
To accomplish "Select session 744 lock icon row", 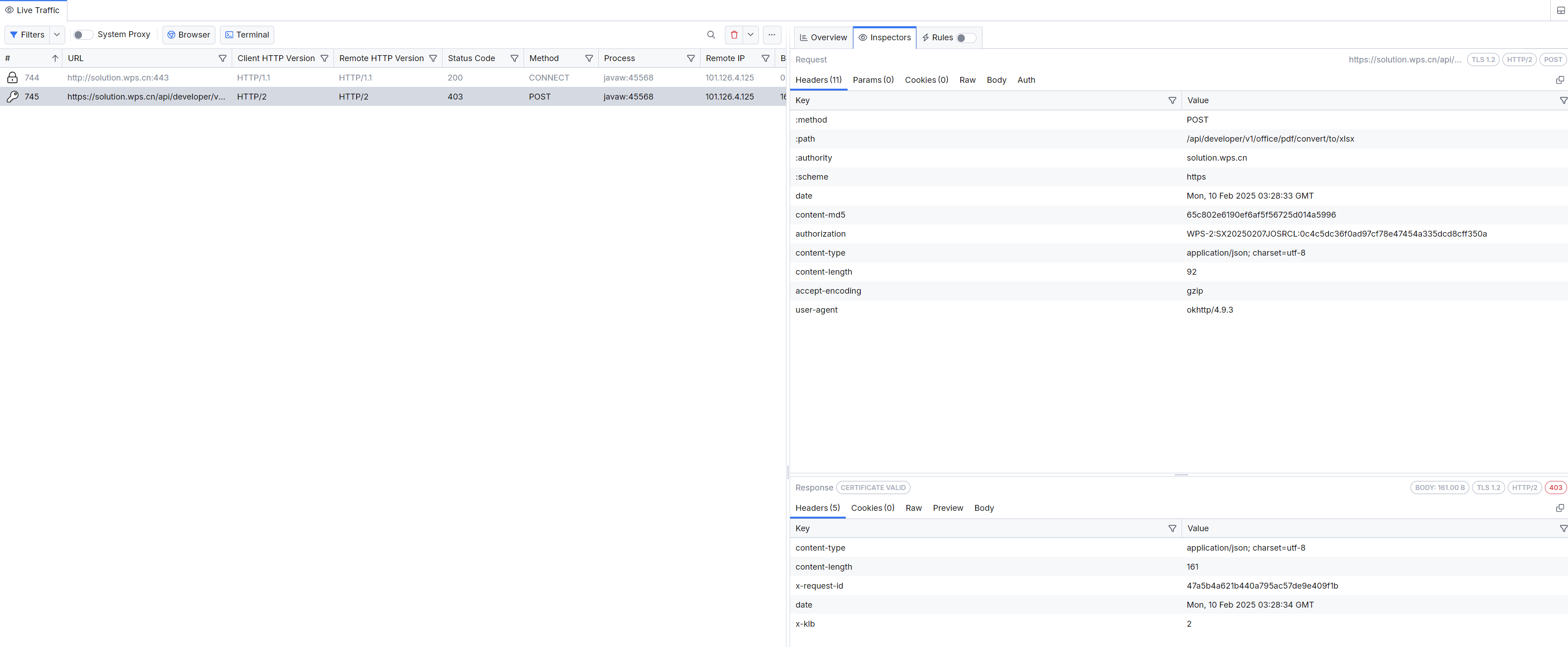I will click(x=12, y=77).
